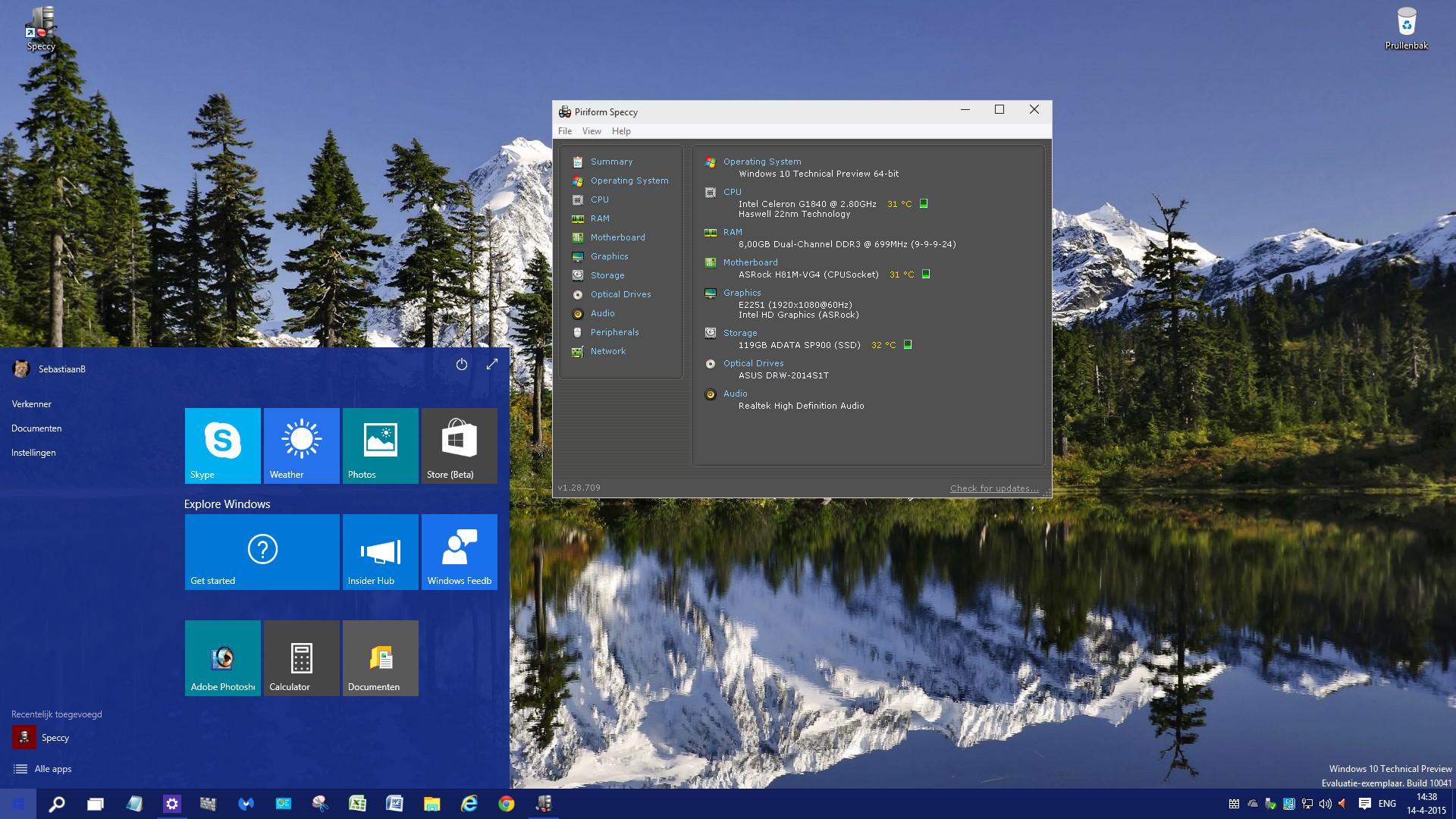
Task: Launch recently added Speccy from Start menu
Action: [x=41, y=737]
